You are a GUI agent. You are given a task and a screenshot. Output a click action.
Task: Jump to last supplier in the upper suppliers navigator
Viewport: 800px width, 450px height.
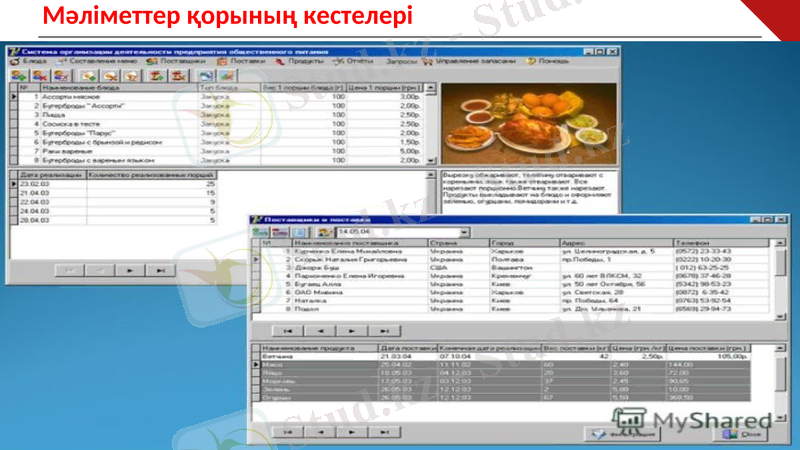(x=385, y=331)
